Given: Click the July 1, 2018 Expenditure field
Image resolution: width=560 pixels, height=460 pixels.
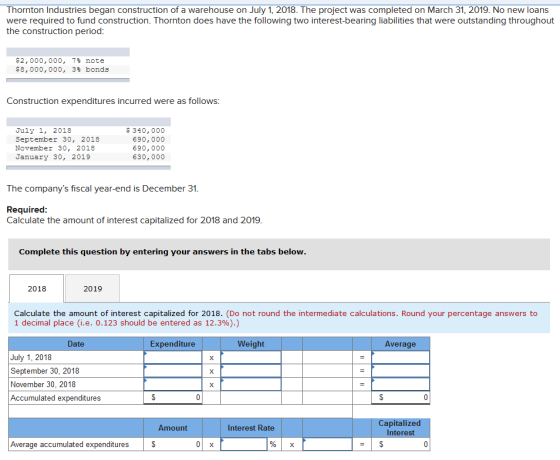Looking at the screenshot, I should click(x=173, y=357).
